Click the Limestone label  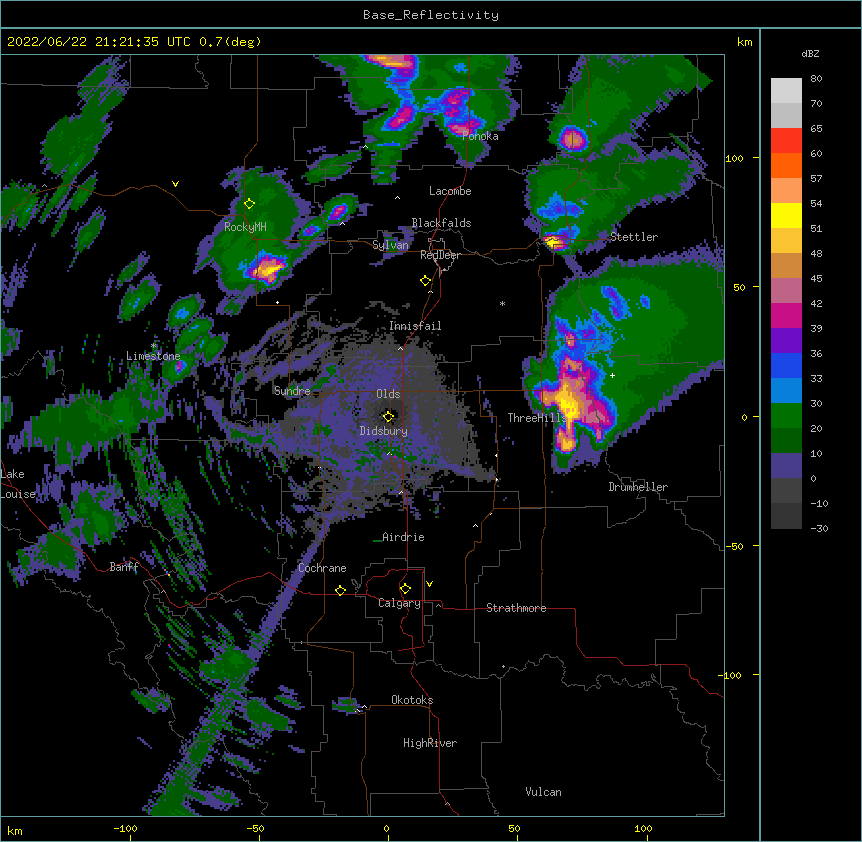153,356
